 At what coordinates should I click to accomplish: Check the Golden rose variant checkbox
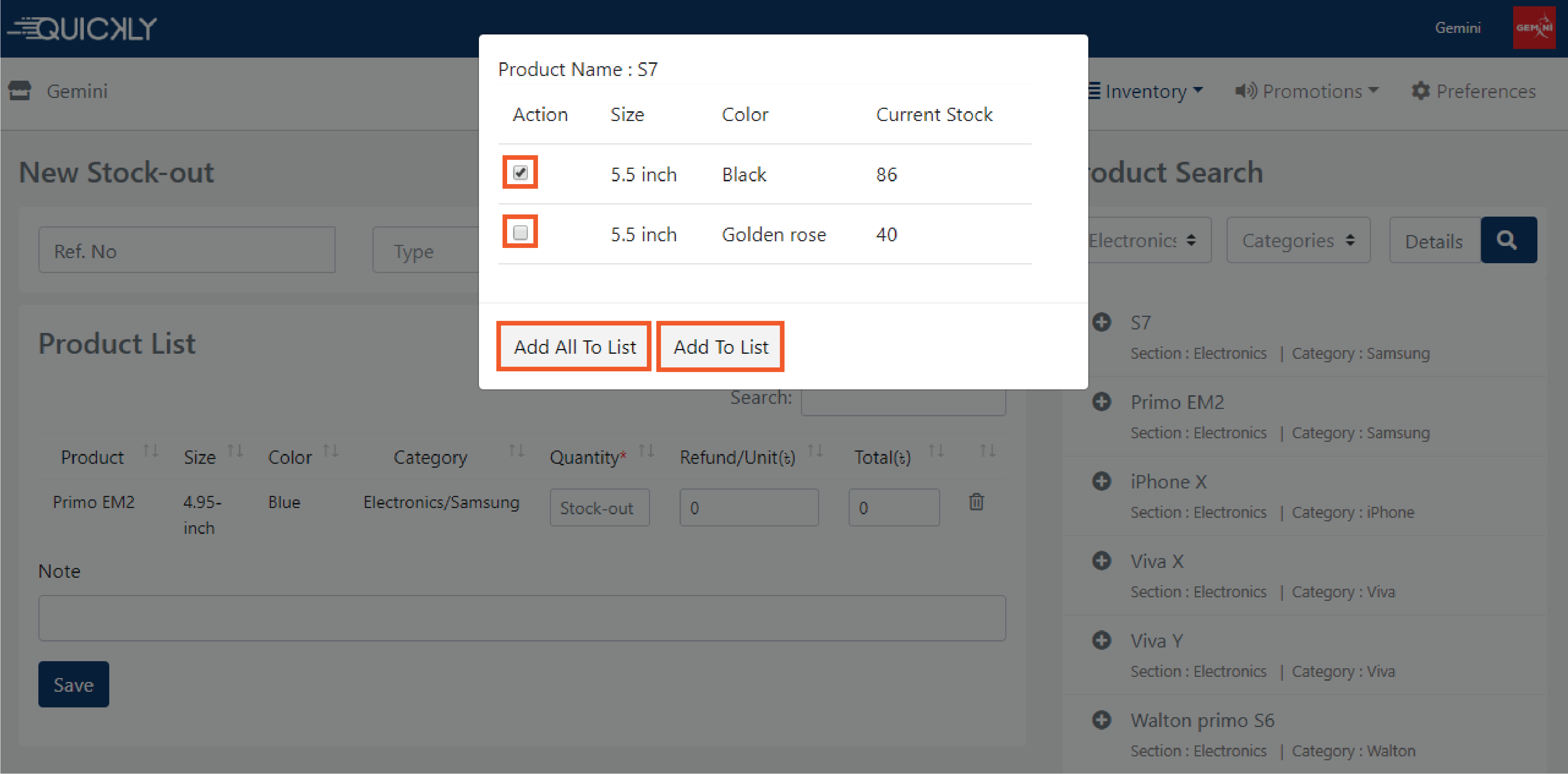[520, 232]
